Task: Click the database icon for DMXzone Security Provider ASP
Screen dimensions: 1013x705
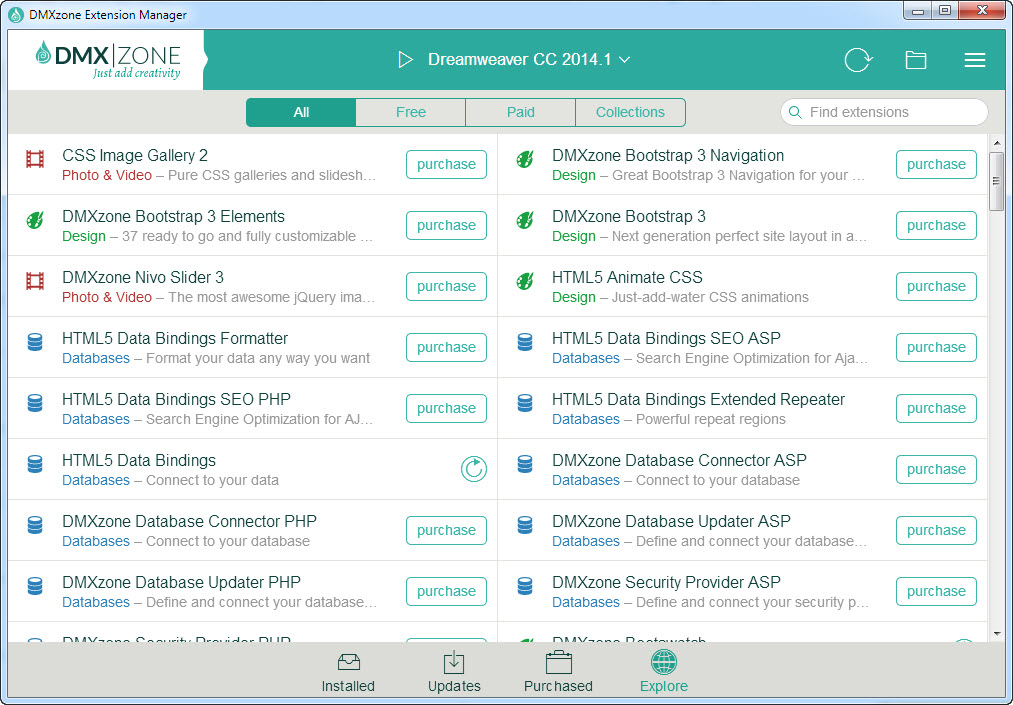Action: 525,586
